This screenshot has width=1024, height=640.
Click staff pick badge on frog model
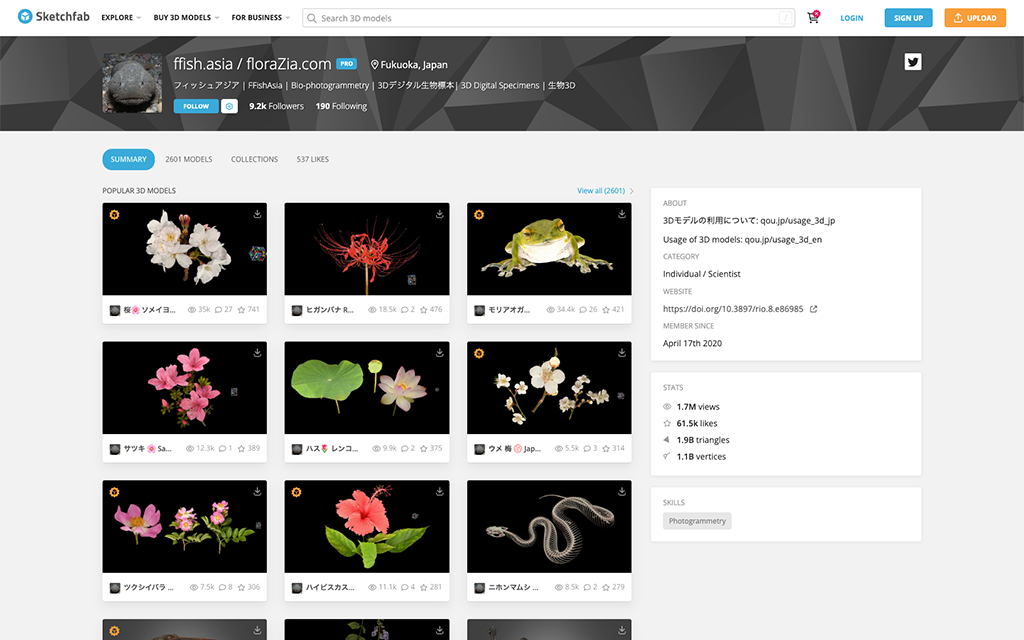tap(479, 214)
